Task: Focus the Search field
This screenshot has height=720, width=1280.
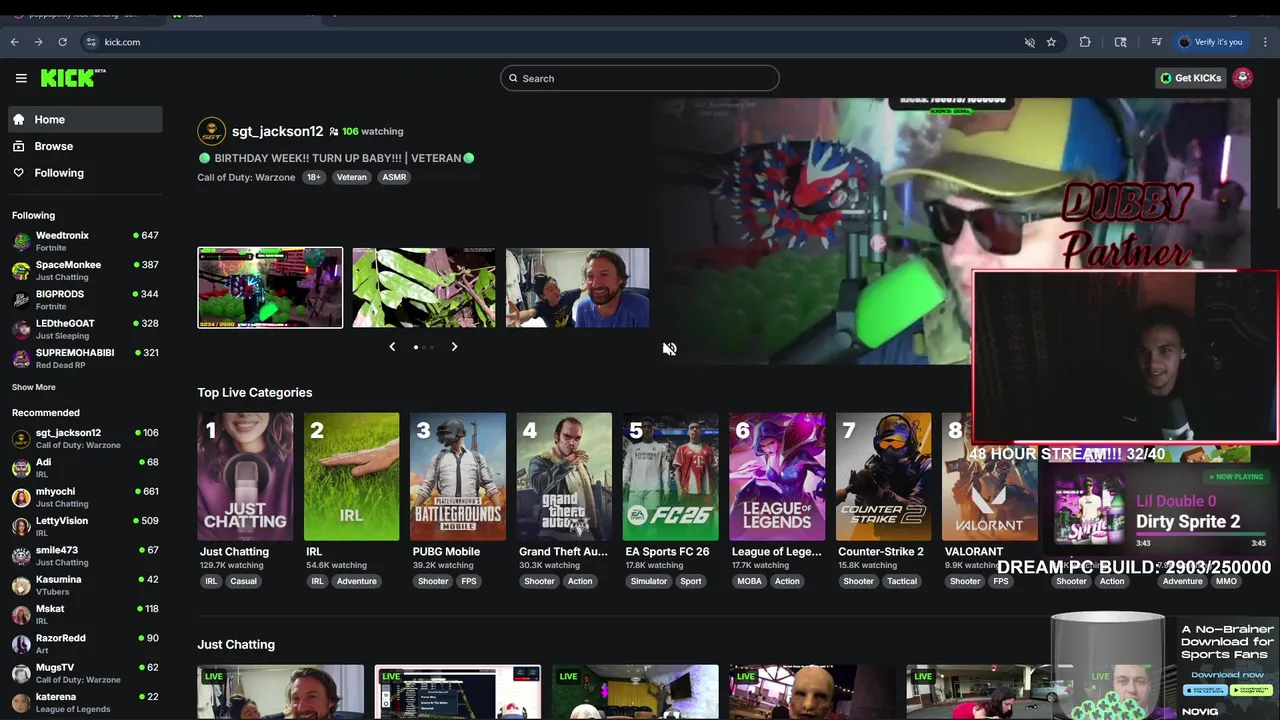Action: [x=640, y=78]
